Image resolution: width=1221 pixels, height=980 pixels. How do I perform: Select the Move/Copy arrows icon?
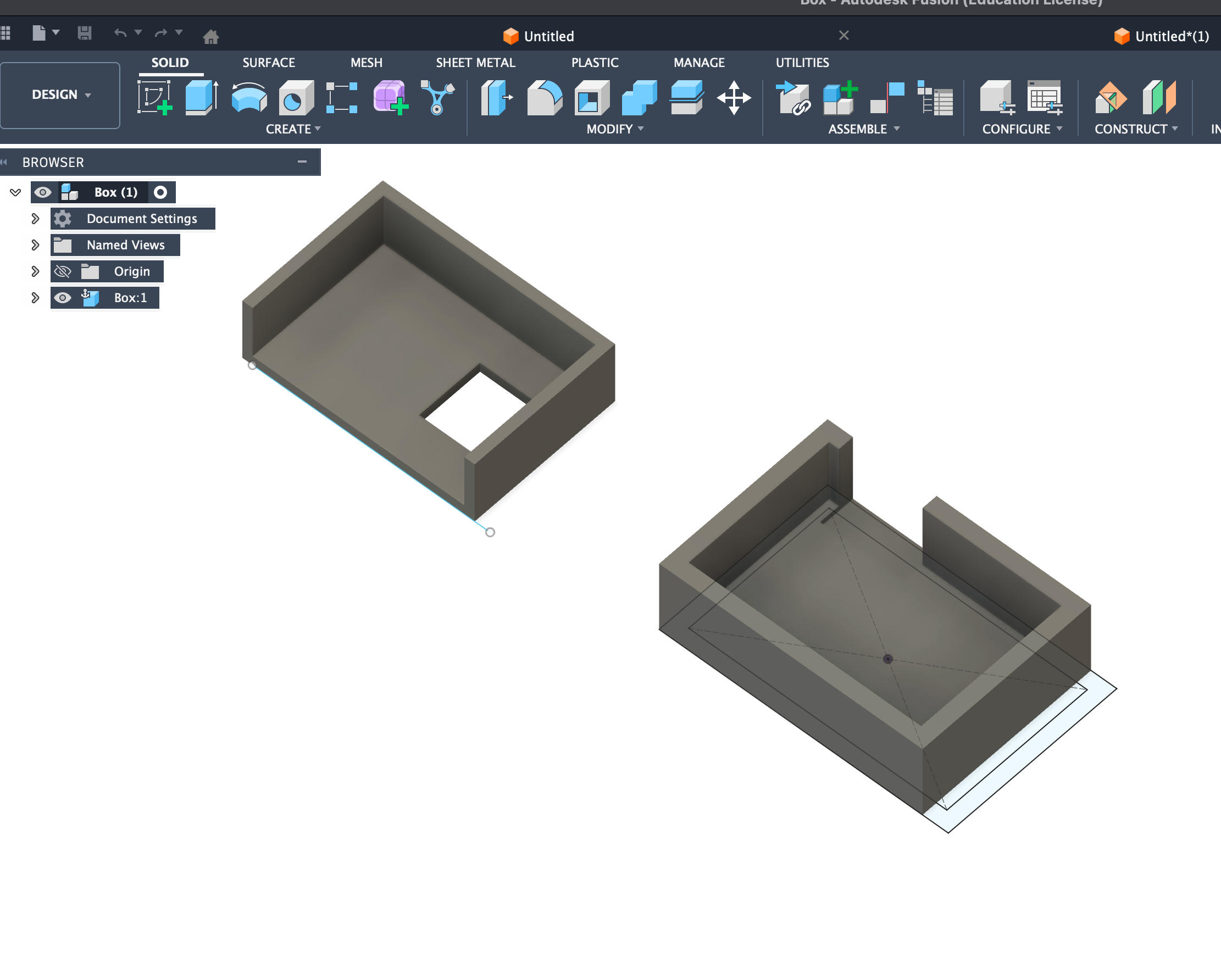(734, 97)
